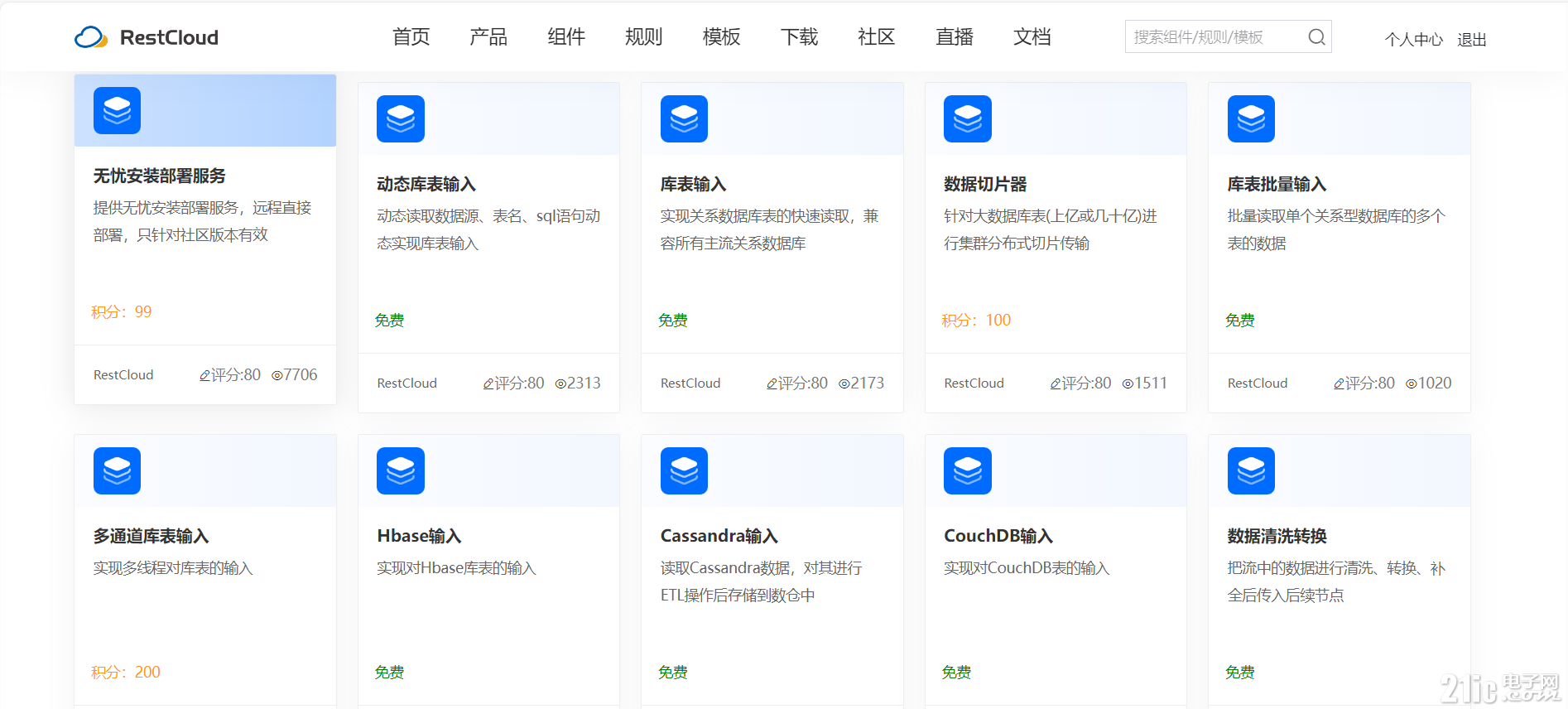Click view count 1020
Viewport: 1568px width, 709px height.
pos(1429,383)
